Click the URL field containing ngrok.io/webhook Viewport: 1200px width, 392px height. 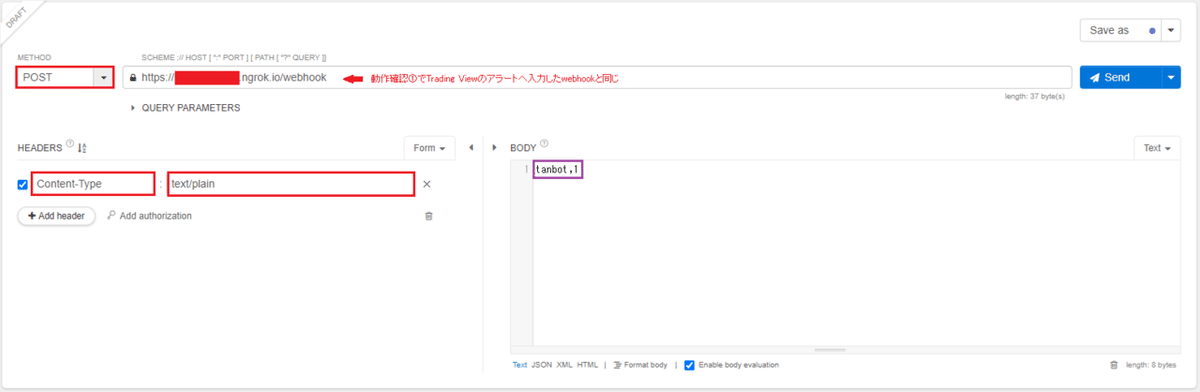coord(598,77)
